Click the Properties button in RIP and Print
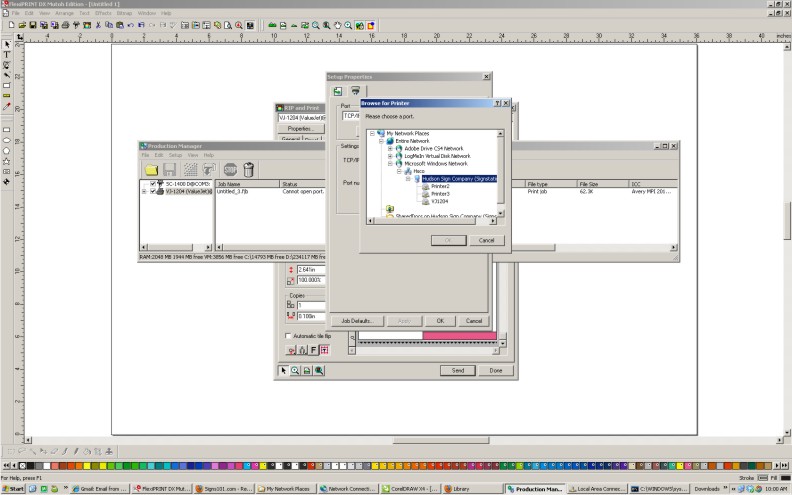Screen dimensions: 792x495 pos(301,129)
